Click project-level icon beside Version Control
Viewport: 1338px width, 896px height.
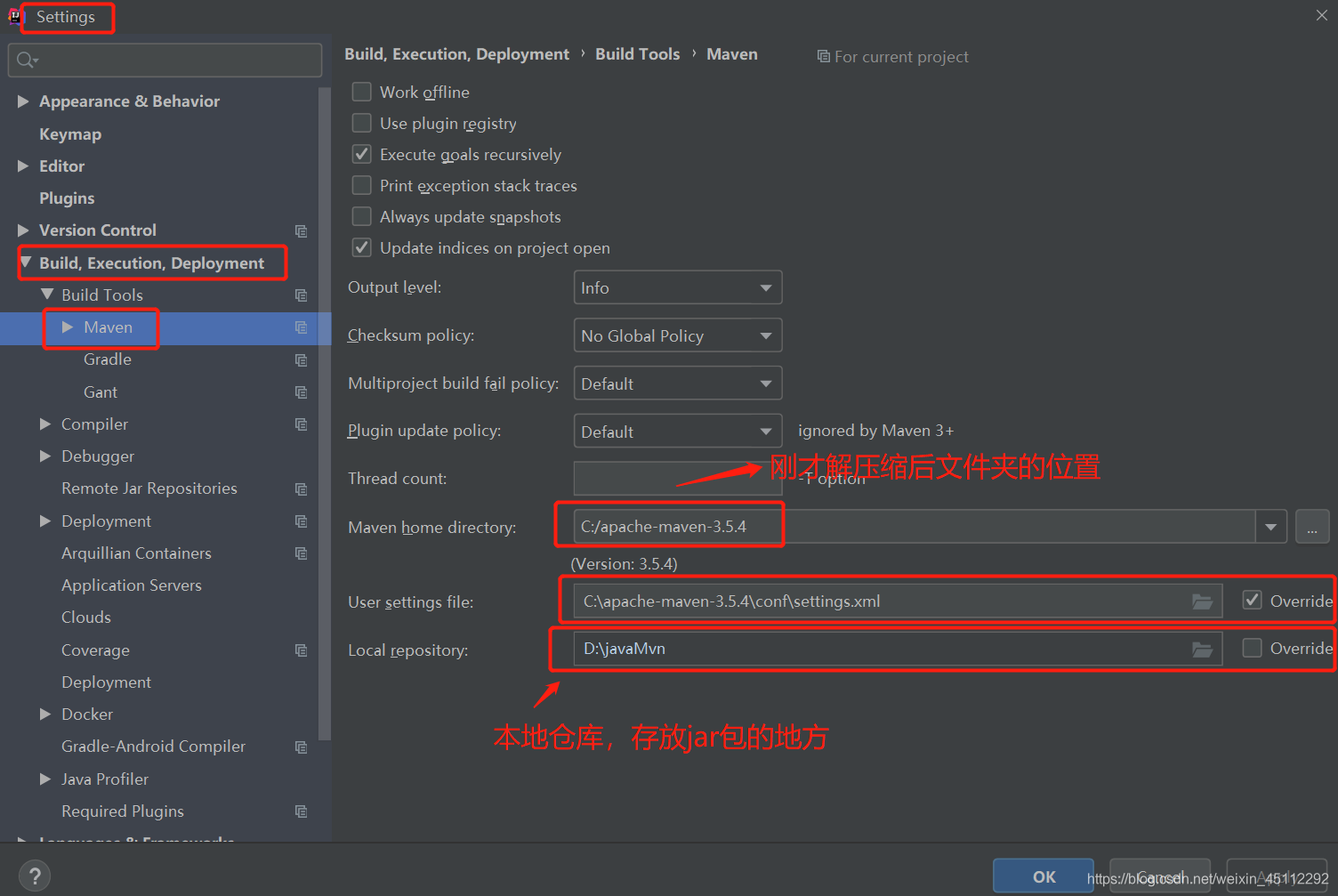coord(302,231)
